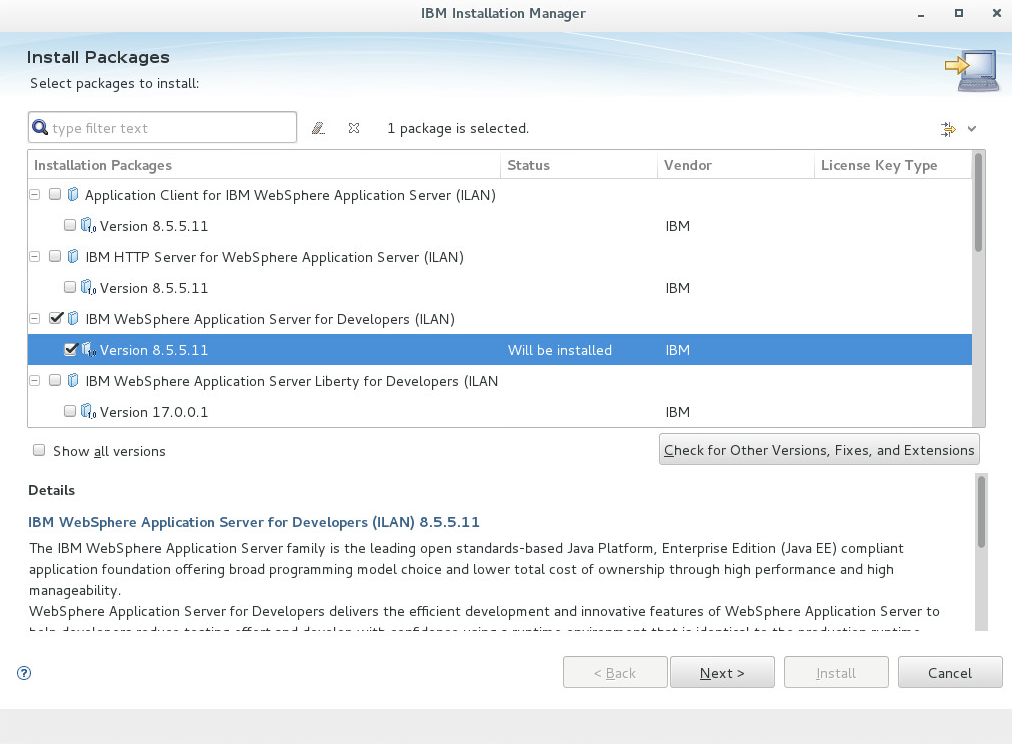Check the Application Client package checkbox
This screenshot has height=744, width=1012.
[x=55, y=194]
